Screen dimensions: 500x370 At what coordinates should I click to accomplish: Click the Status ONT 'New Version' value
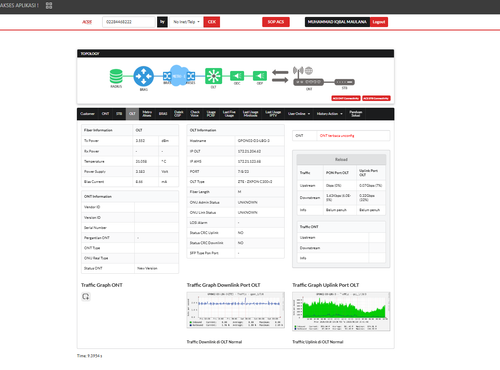click(x=147, y=268)
